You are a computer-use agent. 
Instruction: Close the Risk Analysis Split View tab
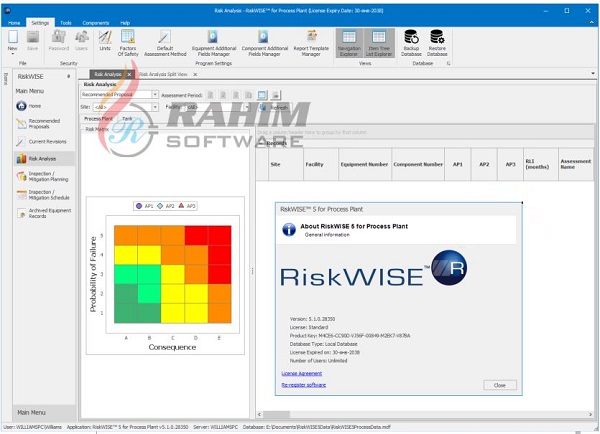coord(195,74)
